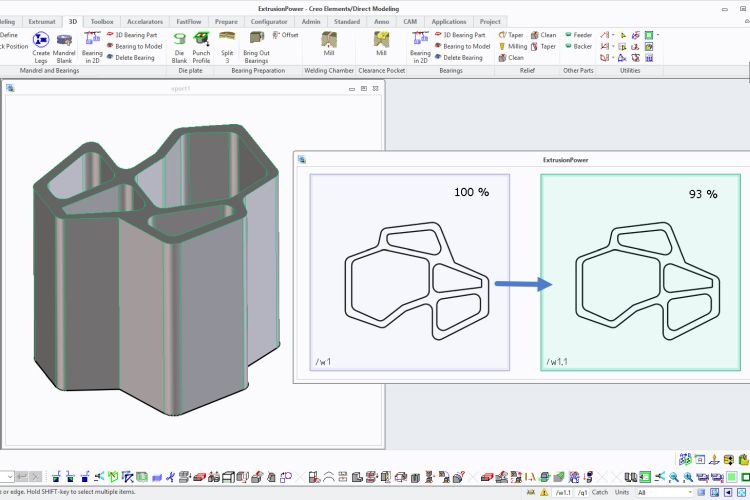The height and width of the screenshot is (500, 750).
Task: Click the first Taper tool in Relief group
Action: 511,35
